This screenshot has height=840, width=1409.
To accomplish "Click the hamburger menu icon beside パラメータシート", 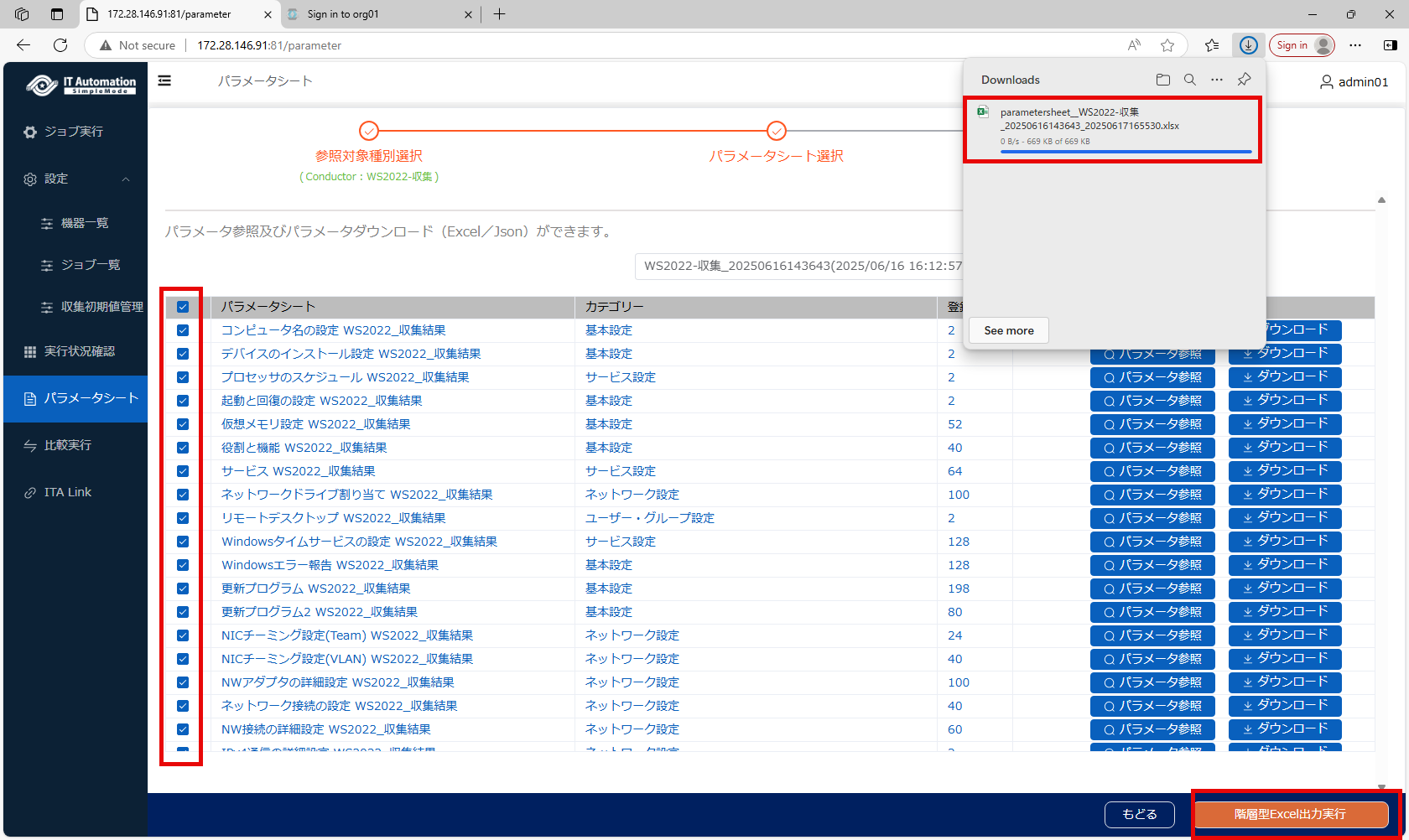I will pyautogui.click(x=164, y=80).
